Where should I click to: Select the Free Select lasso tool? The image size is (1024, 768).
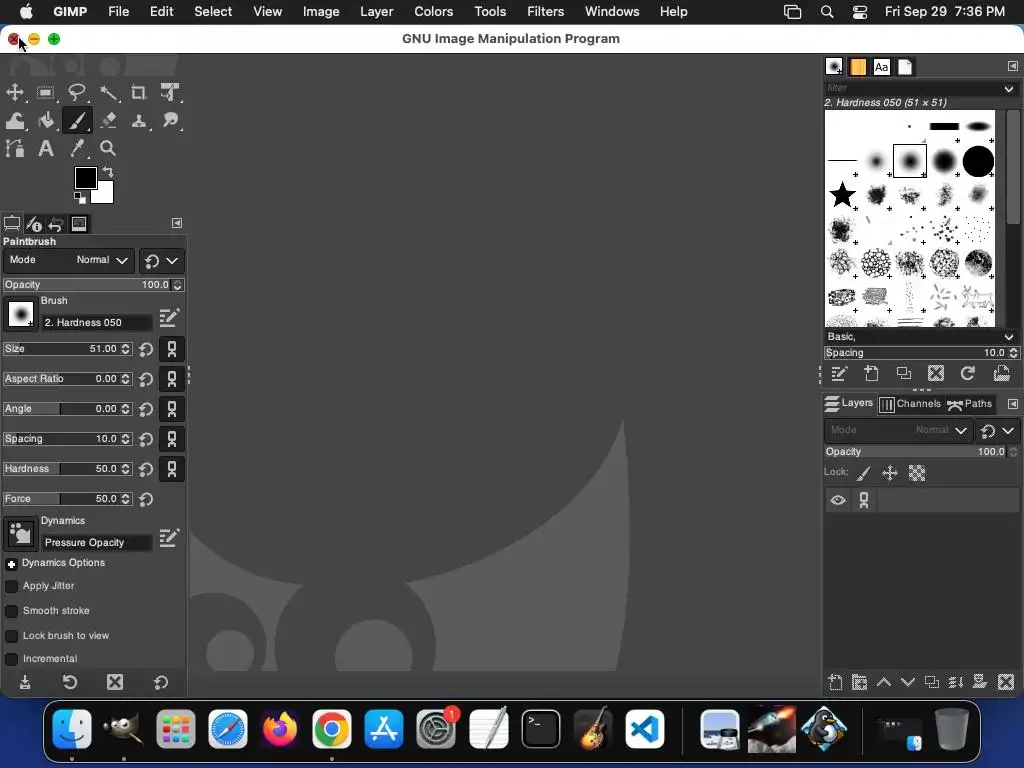(x=77, y=92)
